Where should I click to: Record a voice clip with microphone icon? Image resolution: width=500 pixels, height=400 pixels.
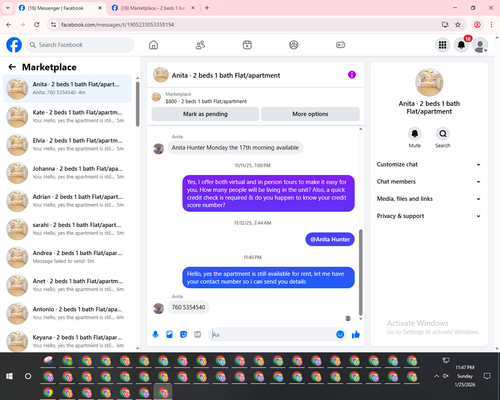[155, 334]
